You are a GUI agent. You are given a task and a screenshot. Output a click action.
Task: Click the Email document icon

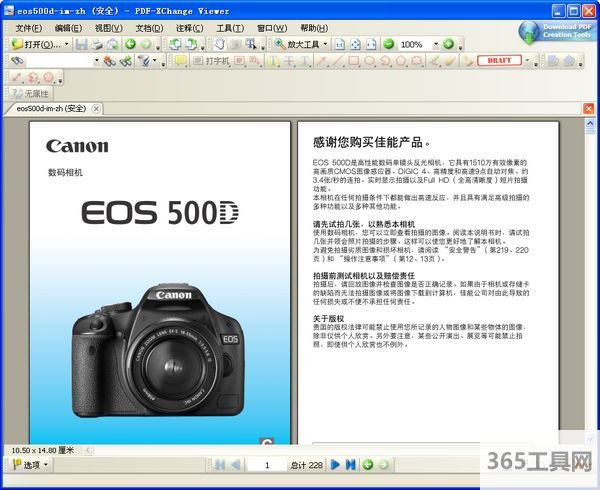112,44
